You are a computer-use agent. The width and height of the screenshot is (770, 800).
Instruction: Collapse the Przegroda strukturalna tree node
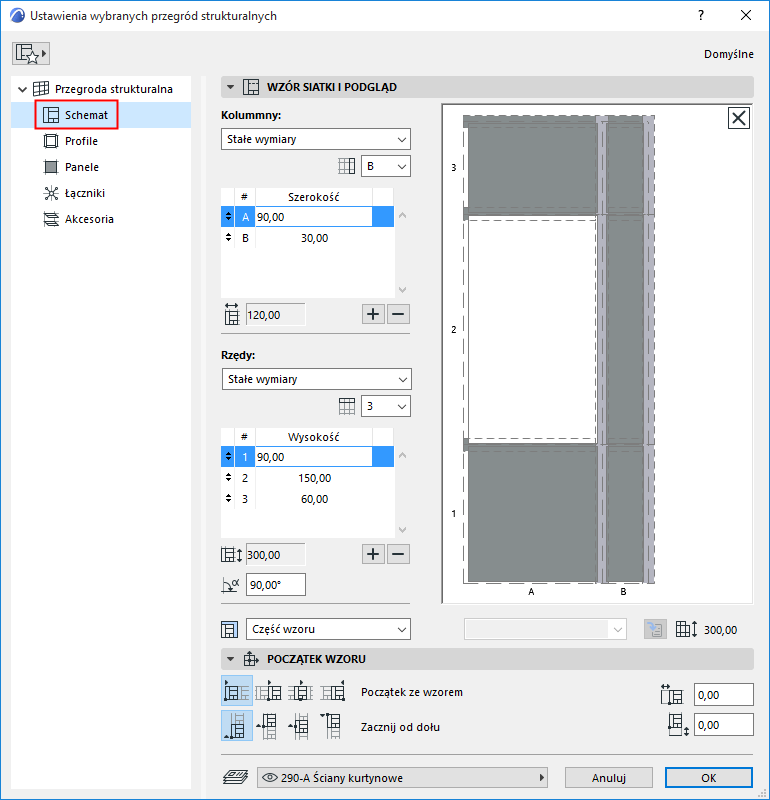[22, 89]
